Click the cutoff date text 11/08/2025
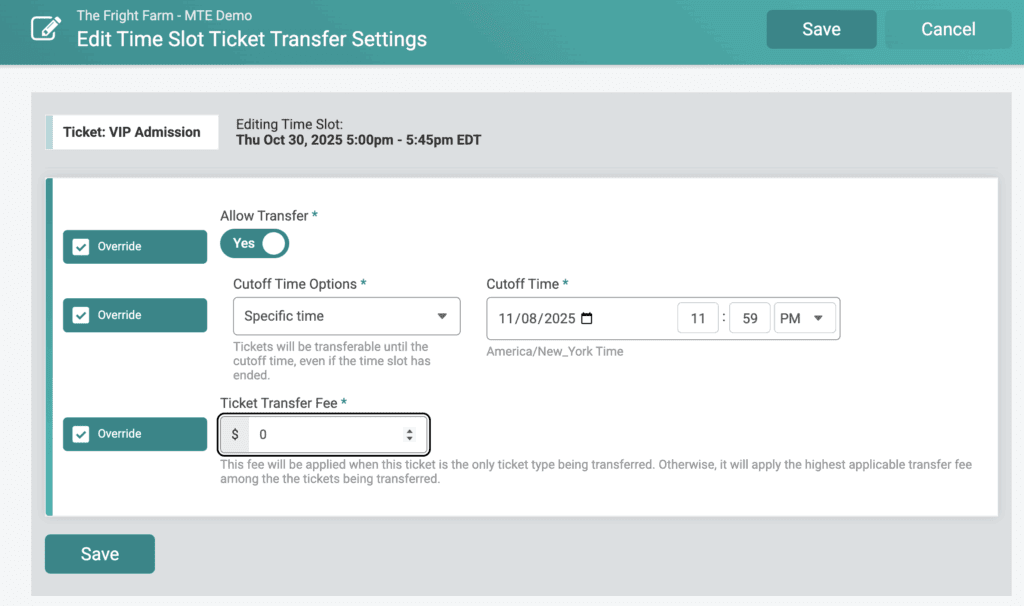This screenshot has height=606, width=1024. click(x=537, y=319)
